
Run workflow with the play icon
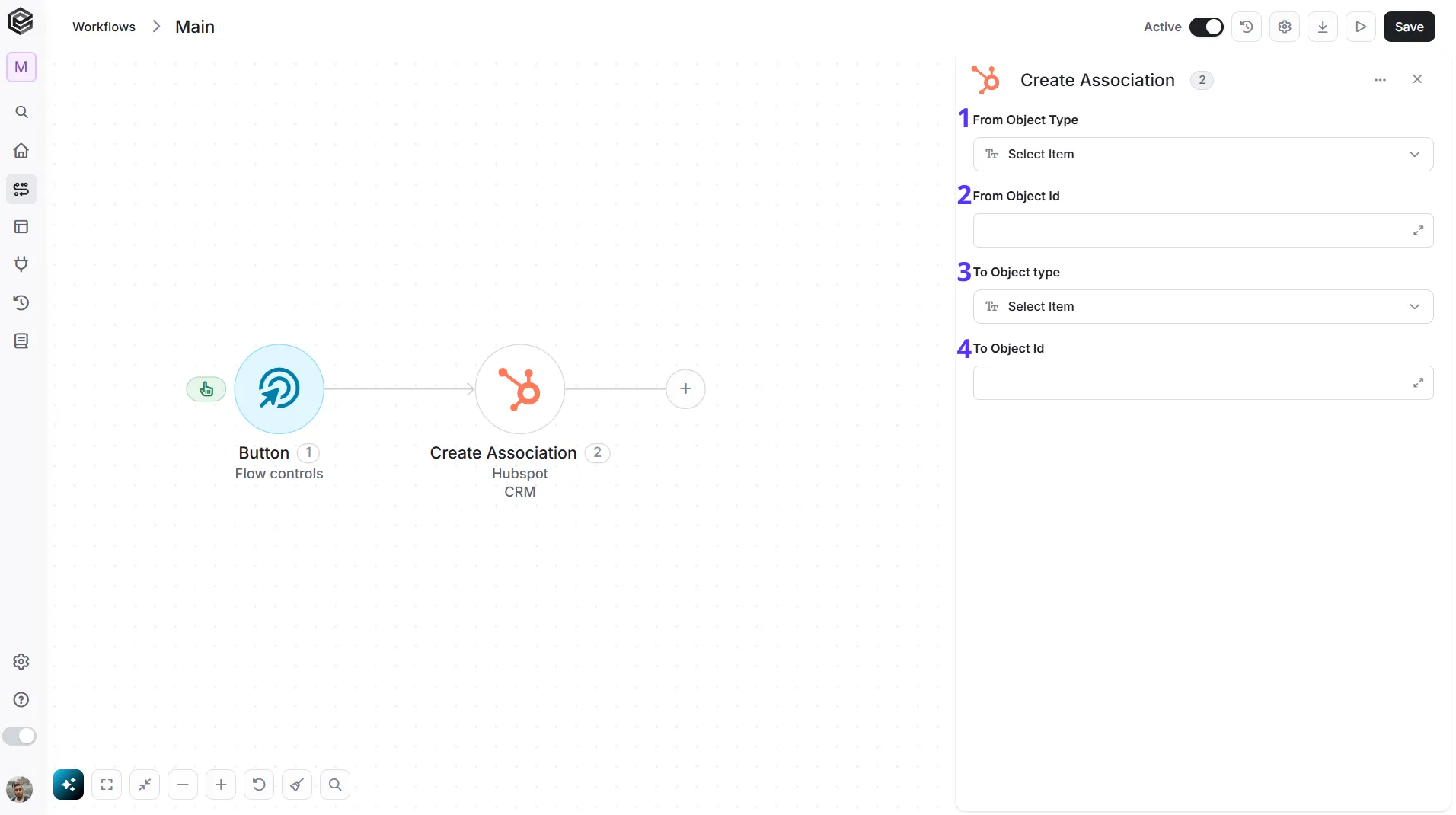tap(1361, 27)
